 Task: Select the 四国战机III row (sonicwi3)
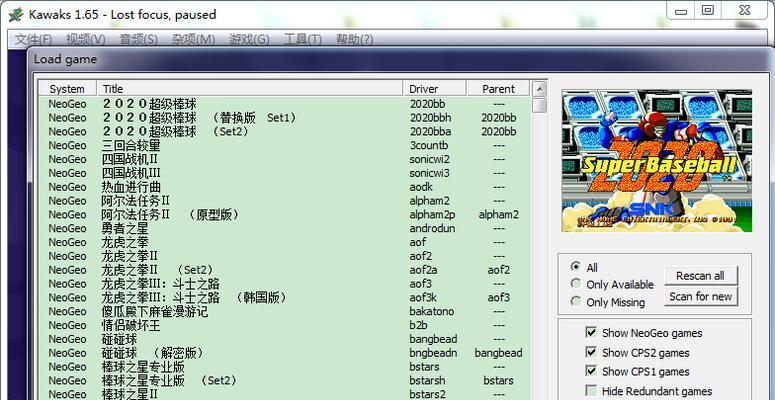[284, 173]
